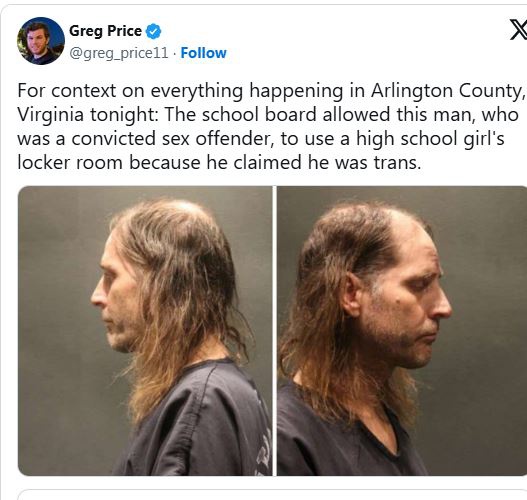The image size is (527, 500).
Task: Click the partially visible card below photos
Action: click(272, 495)
